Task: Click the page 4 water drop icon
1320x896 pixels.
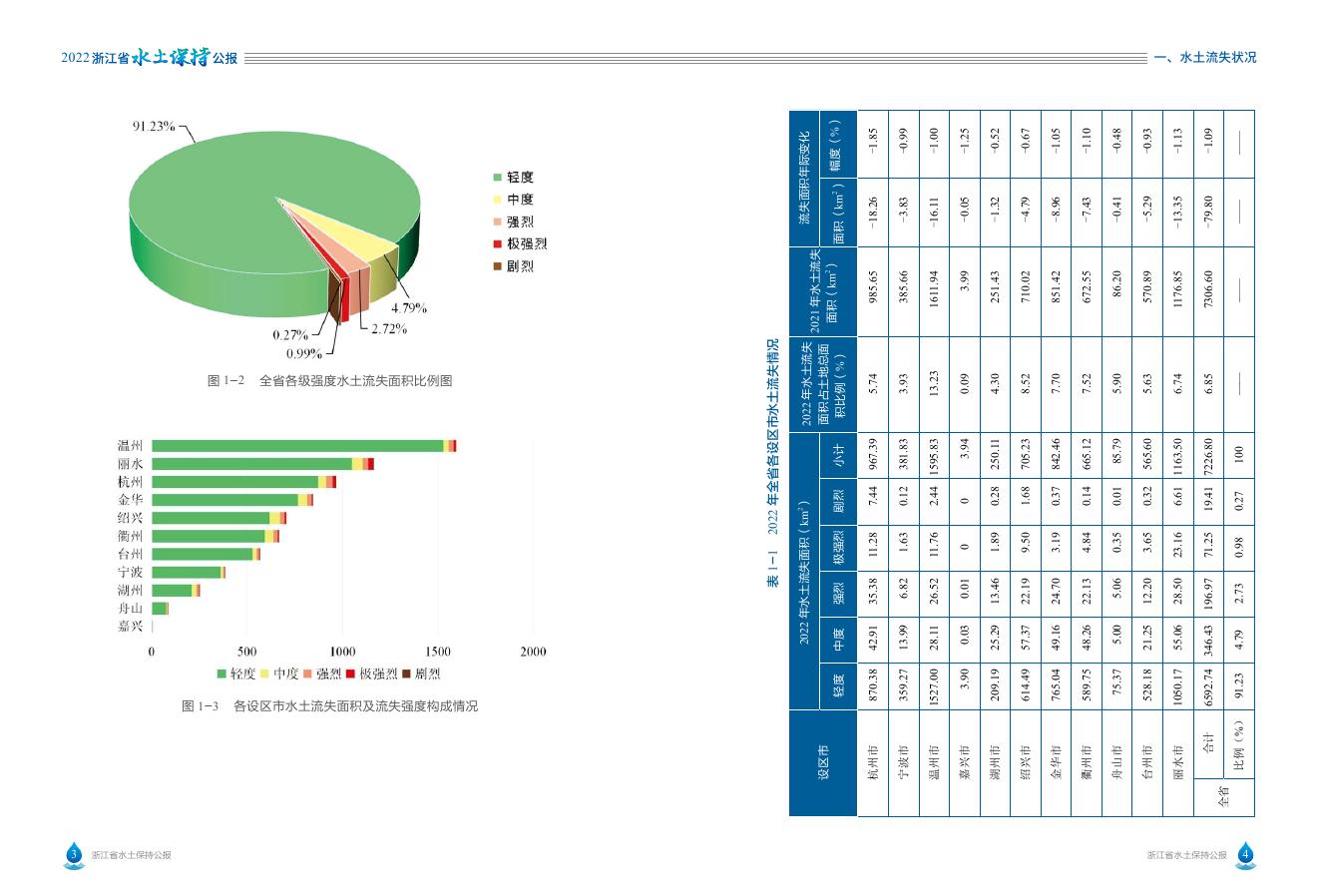Action: click(x=1245, y=854)
